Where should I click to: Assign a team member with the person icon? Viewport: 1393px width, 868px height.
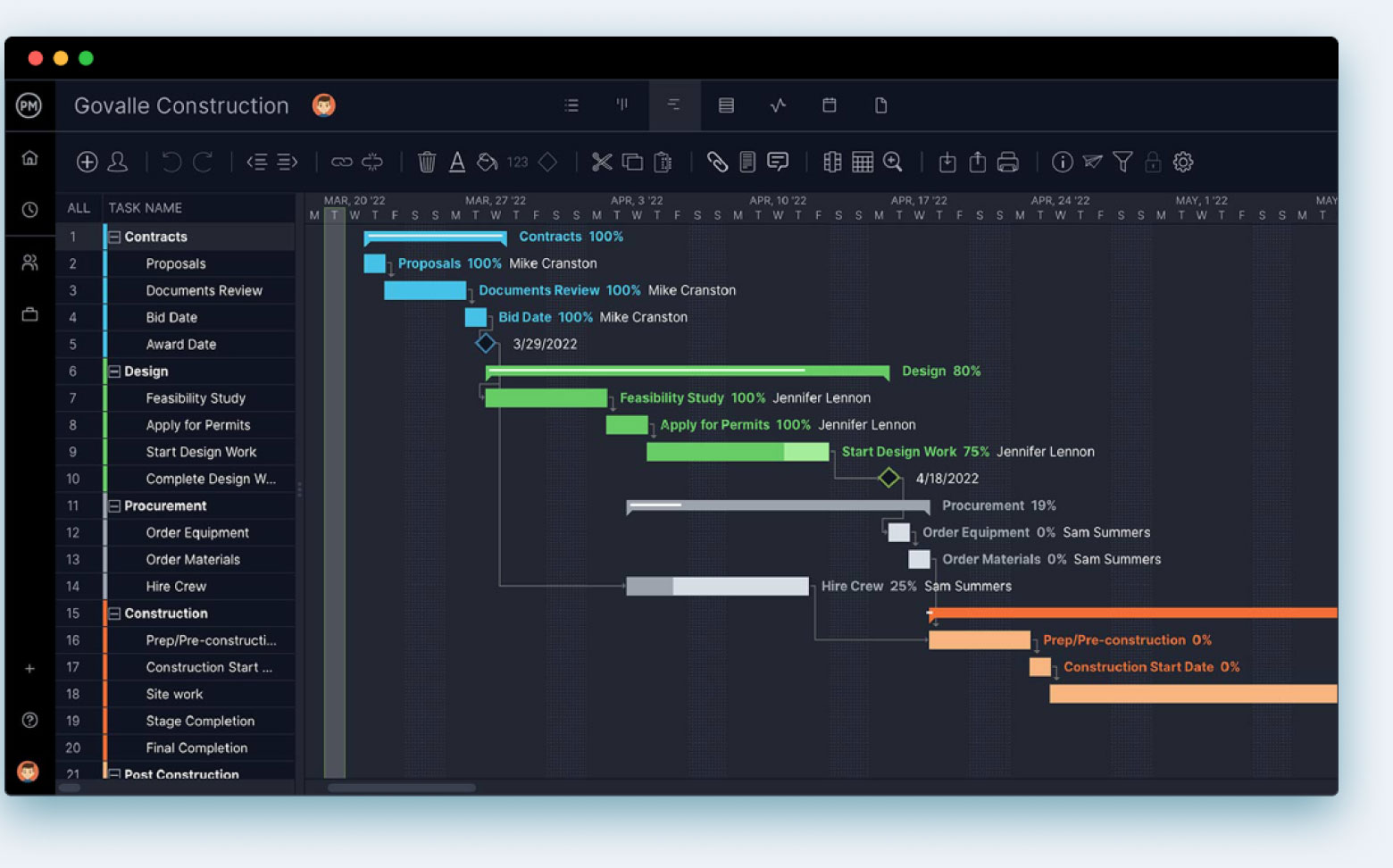coord(118,162)
